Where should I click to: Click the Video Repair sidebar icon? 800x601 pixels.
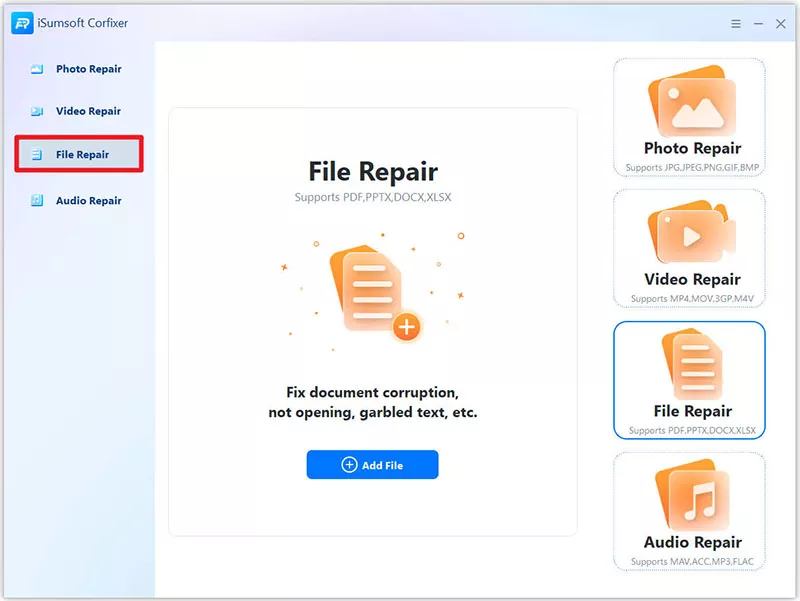point(37,111)
